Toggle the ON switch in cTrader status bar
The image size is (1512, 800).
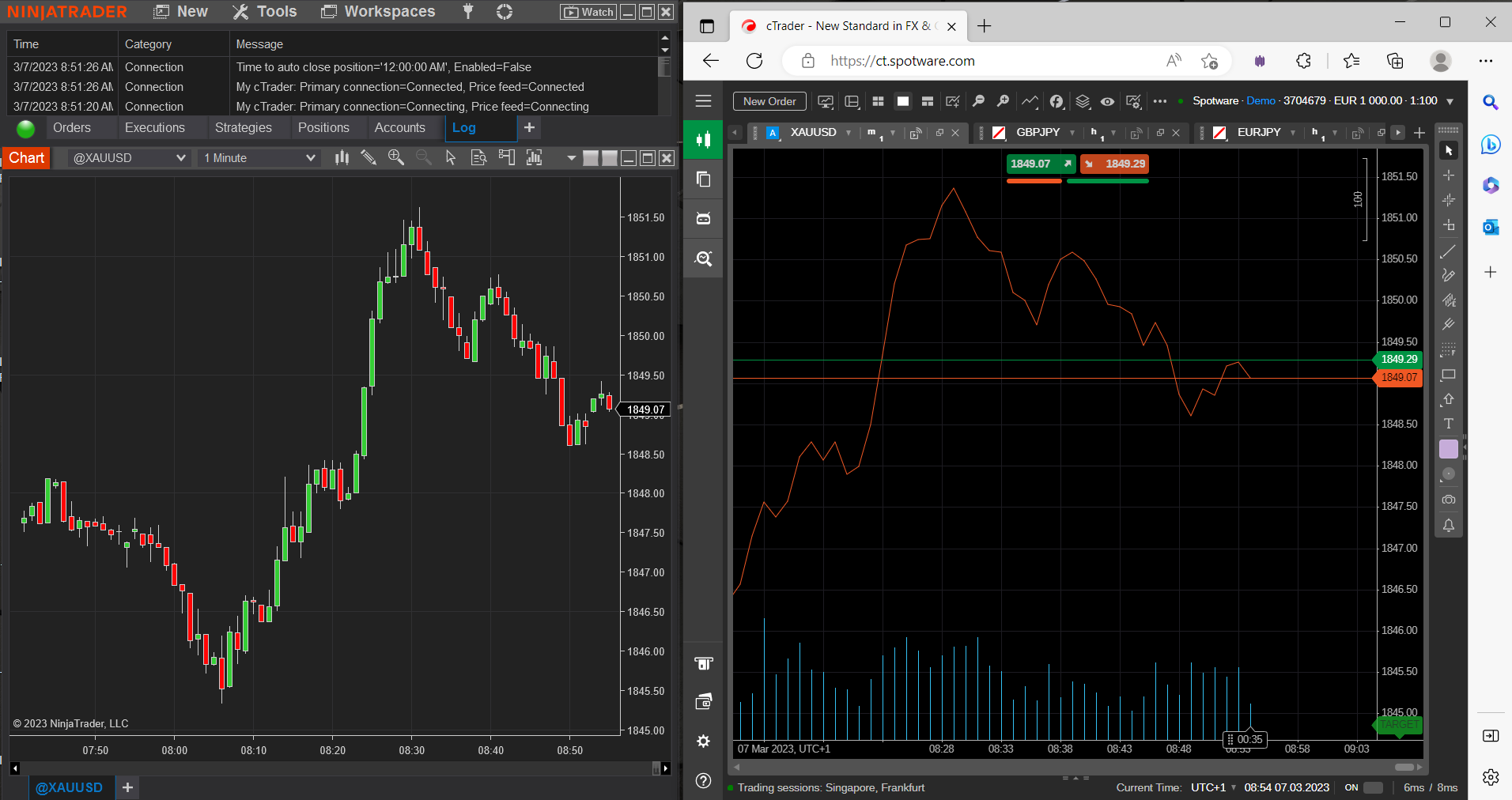point(1373,788)
